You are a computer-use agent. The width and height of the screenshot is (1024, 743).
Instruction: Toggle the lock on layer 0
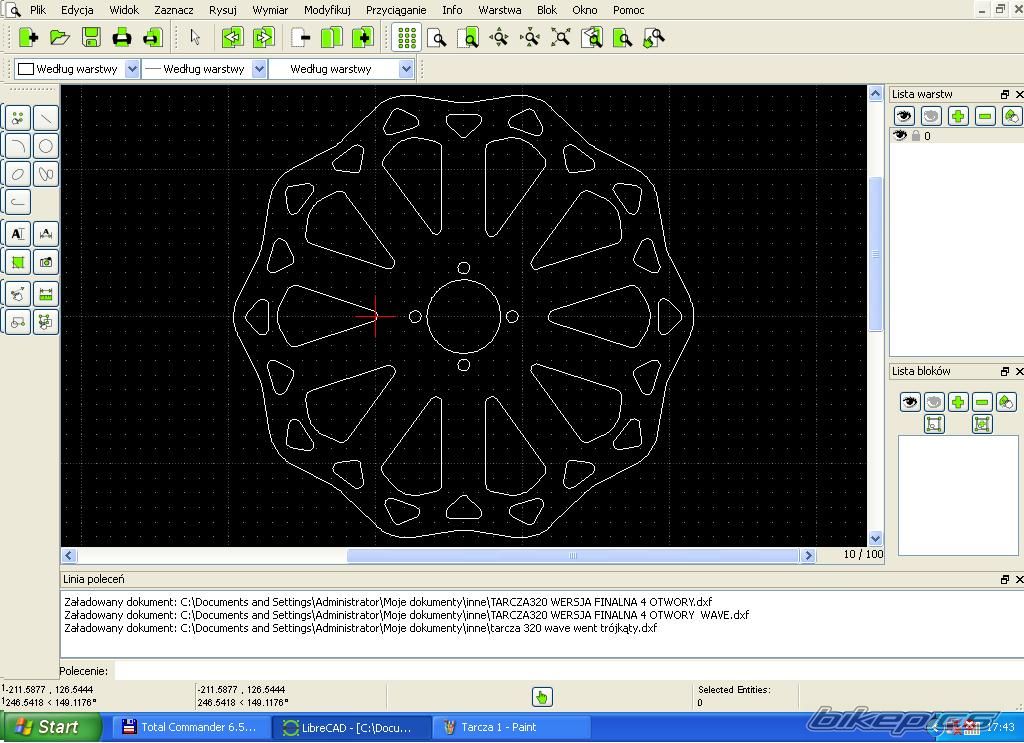[916, 136]
